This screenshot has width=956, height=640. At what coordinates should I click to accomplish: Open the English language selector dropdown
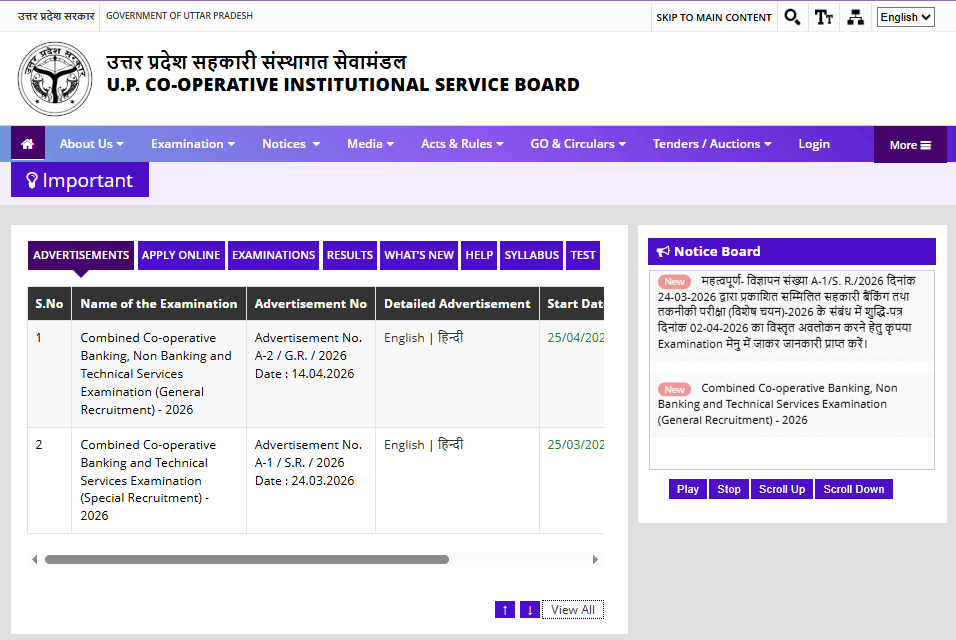905,17
